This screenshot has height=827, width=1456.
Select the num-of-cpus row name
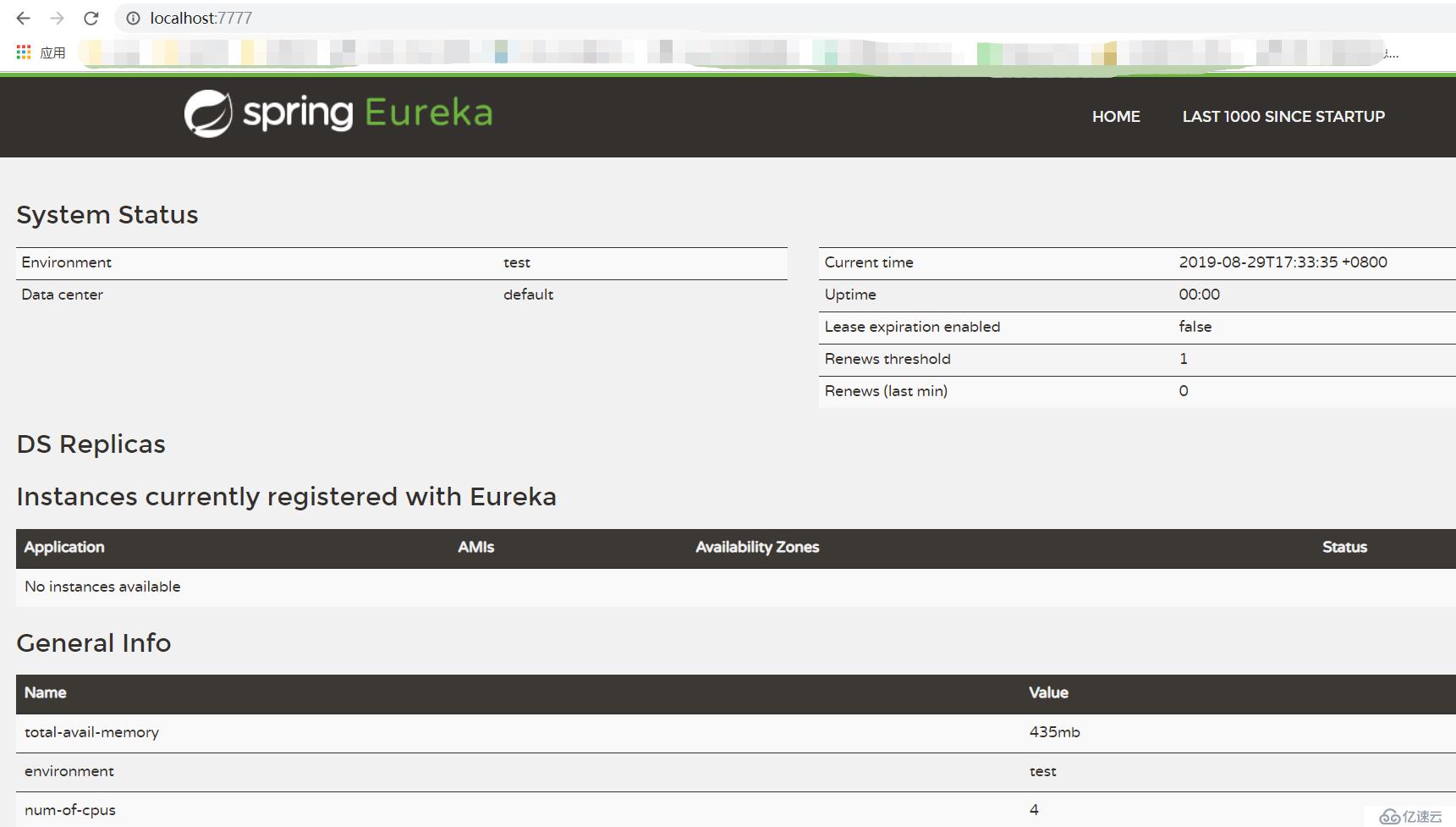(x=70, y=811)
